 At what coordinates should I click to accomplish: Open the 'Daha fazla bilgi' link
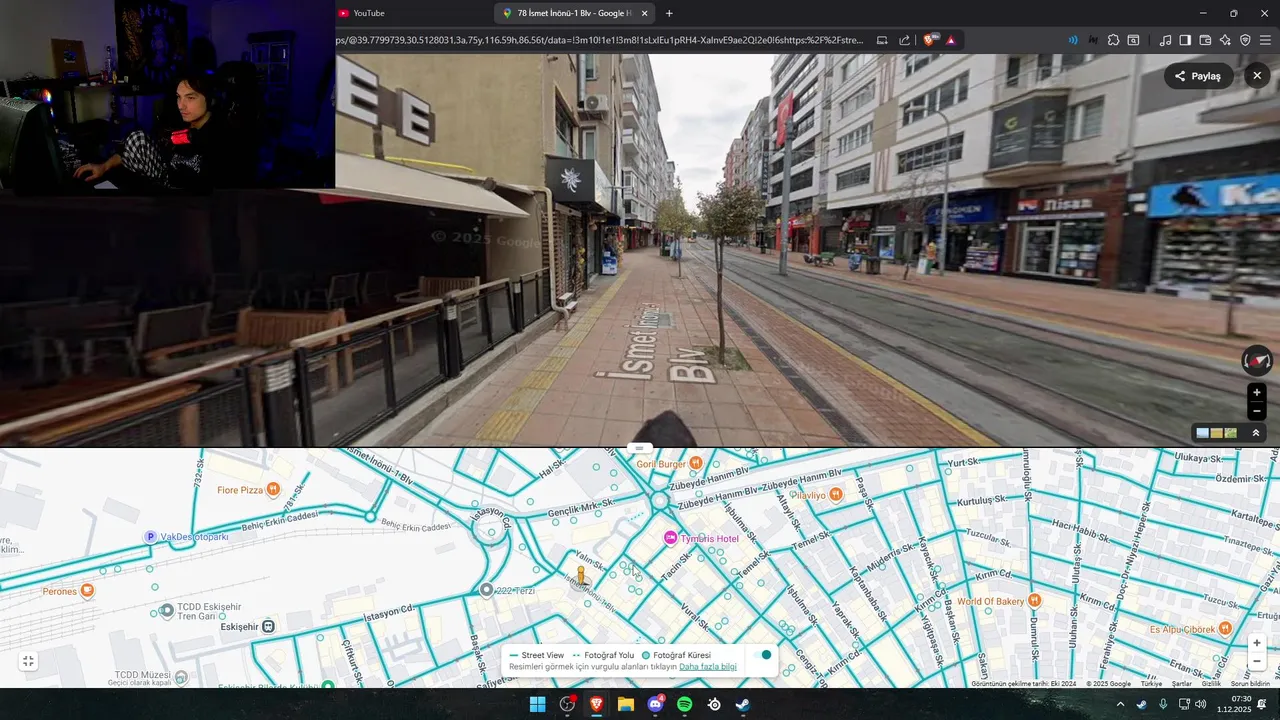(707, 667)
